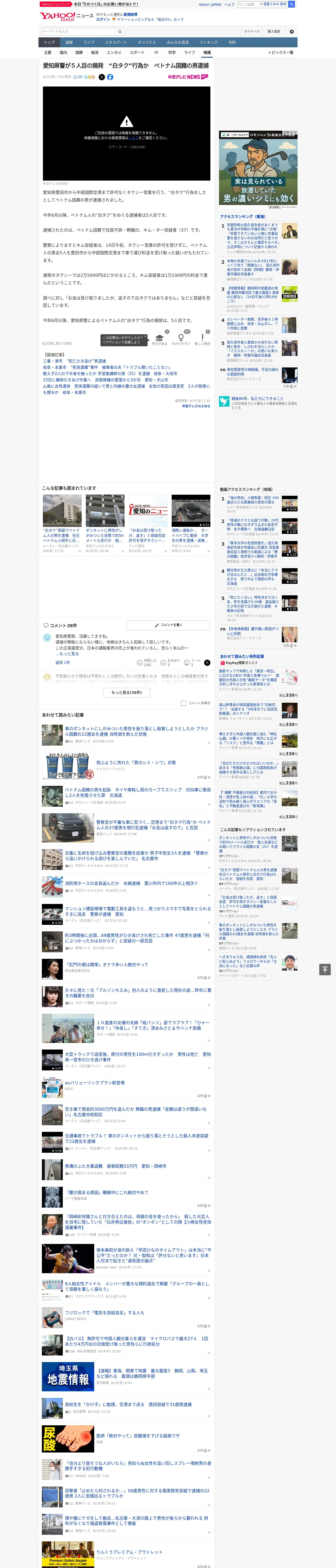Screen dimensions: 336x1568
Task: Open article ベトナム国籍の男を起訴 タイヤ摩耗
Action: [138, 793]
